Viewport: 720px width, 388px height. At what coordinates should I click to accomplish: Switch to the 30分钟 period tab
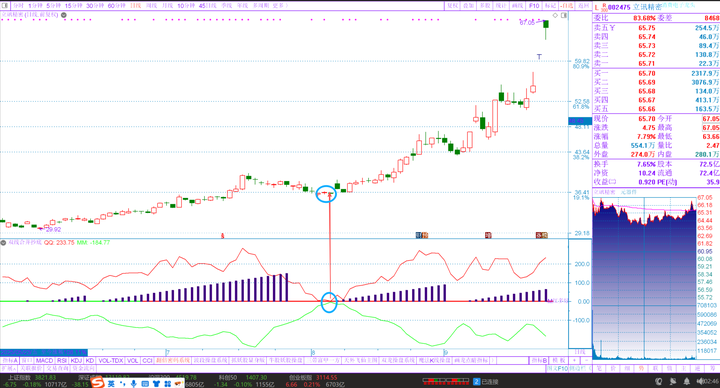[x=95, y=6]
